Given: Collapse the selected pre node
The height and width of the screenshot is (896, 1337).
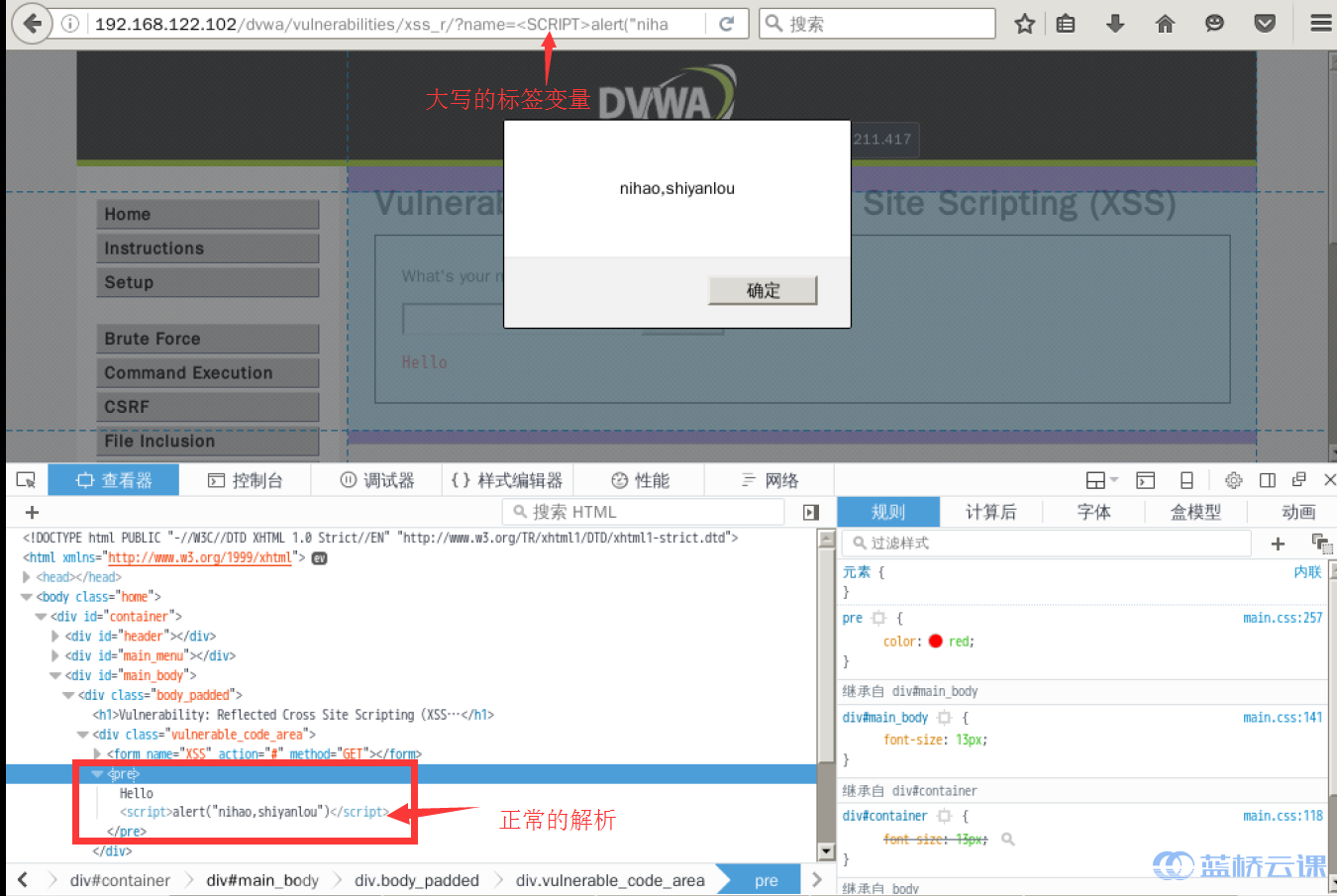Looking at the screenshot, I should tap(97, 774).
